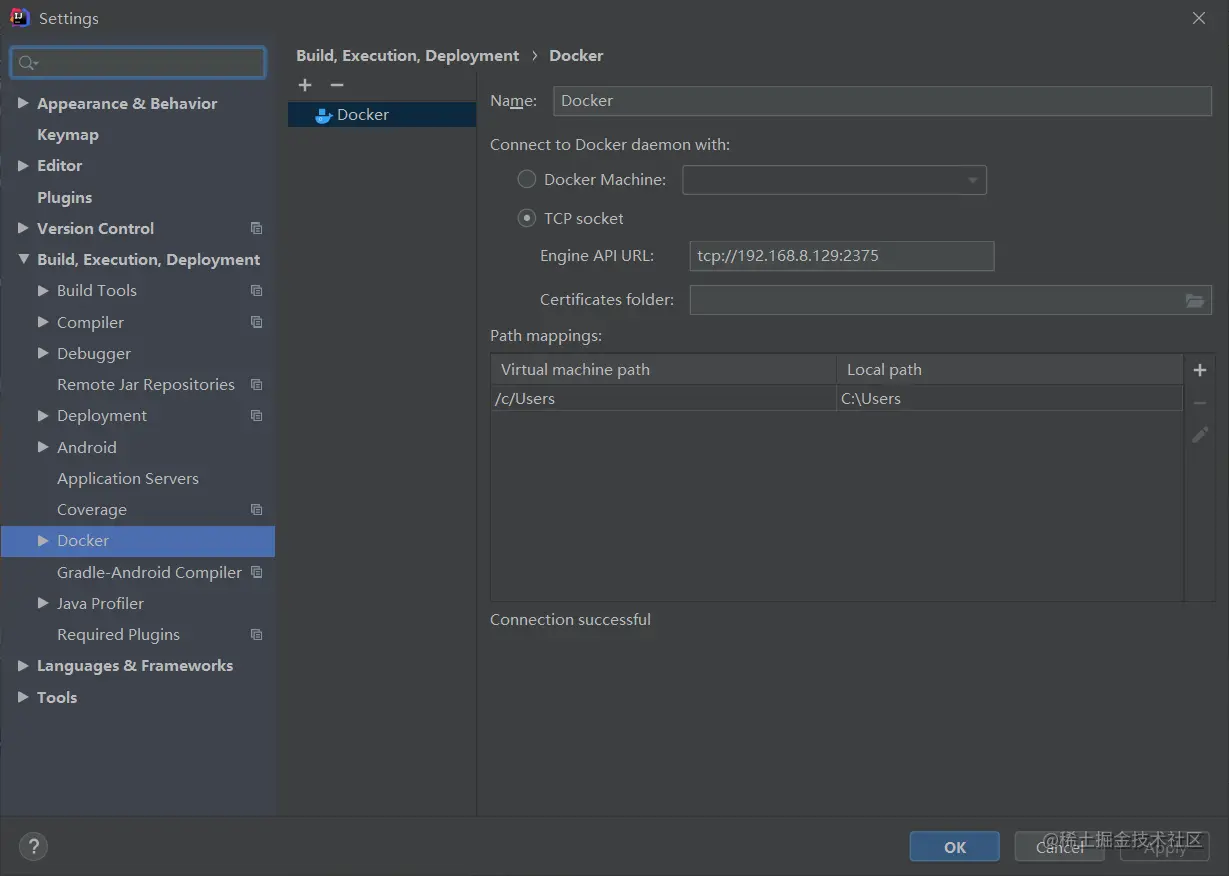Click Virtual machine path column header

pos(664,370)
